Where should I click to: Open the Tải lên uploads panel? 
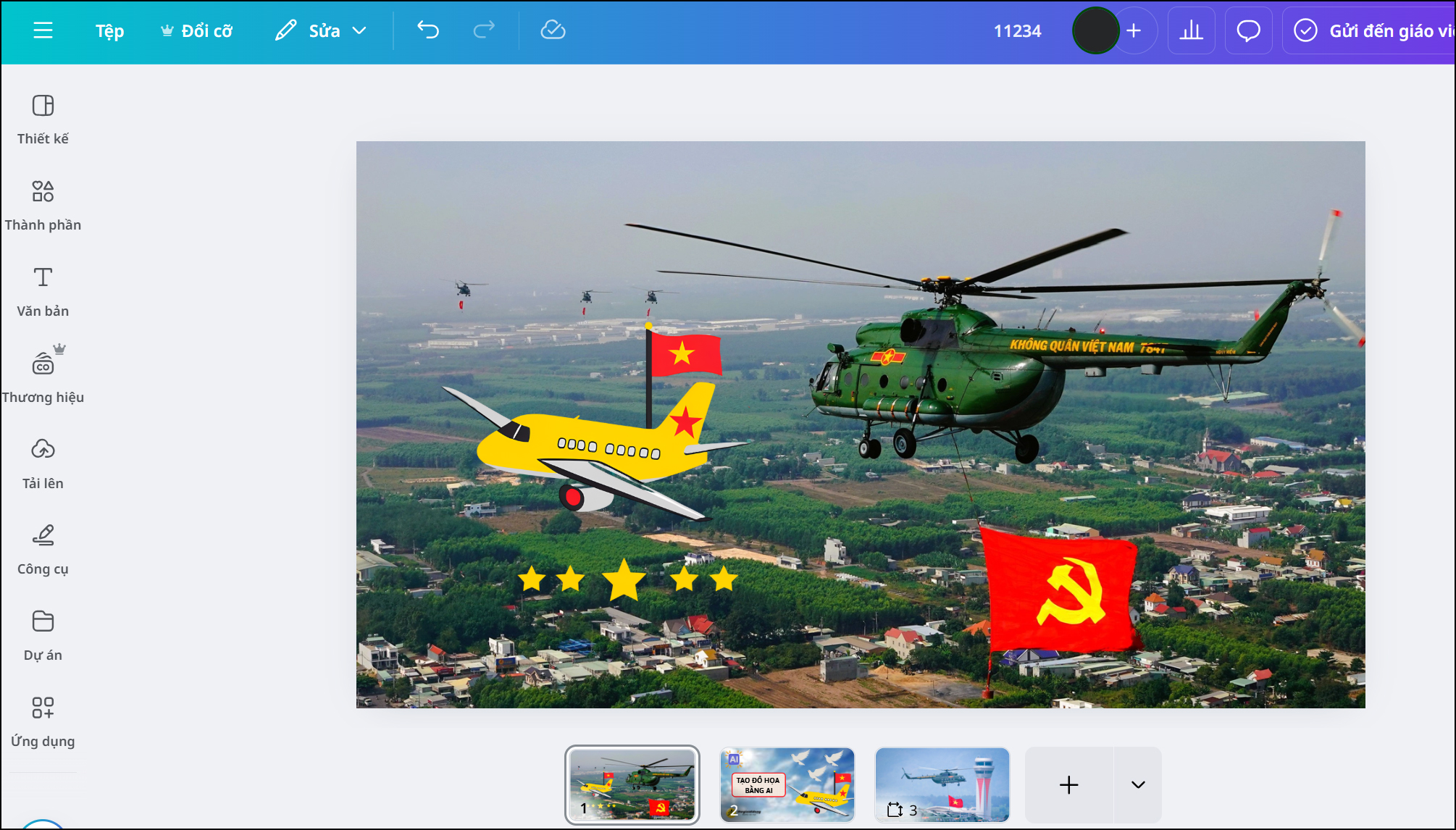(x=43, y=464)
